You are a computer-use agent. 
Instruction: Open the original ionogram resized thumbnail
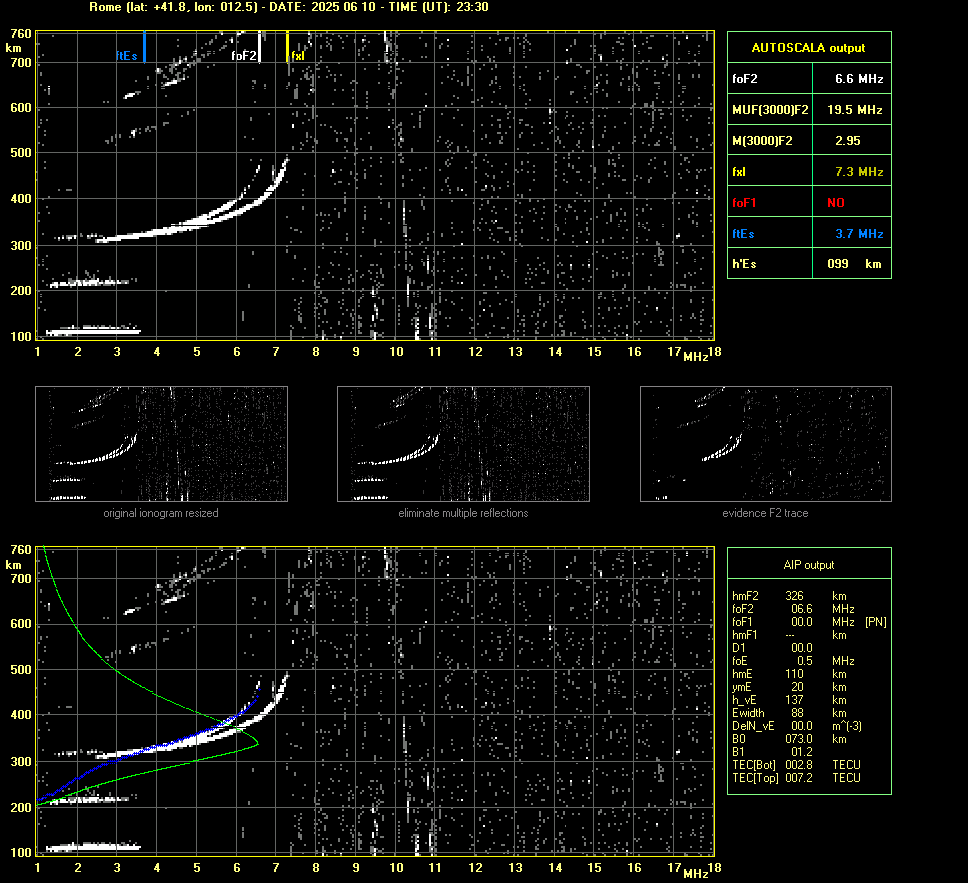[161, 444]
